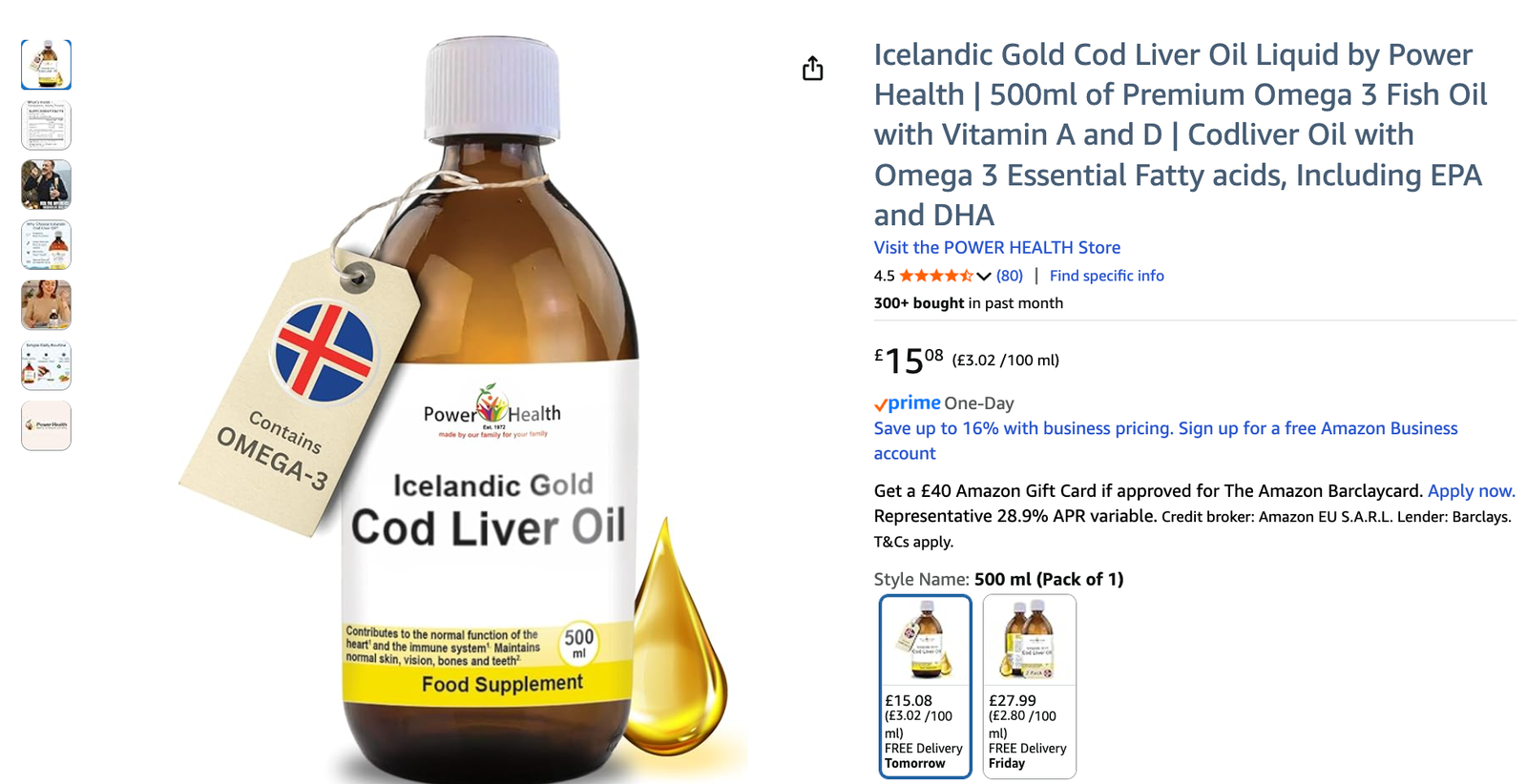The height and width of the screenshot is (784, 1527).
Task: View the woman with bottle thumbnail
Action: [46, 305]
